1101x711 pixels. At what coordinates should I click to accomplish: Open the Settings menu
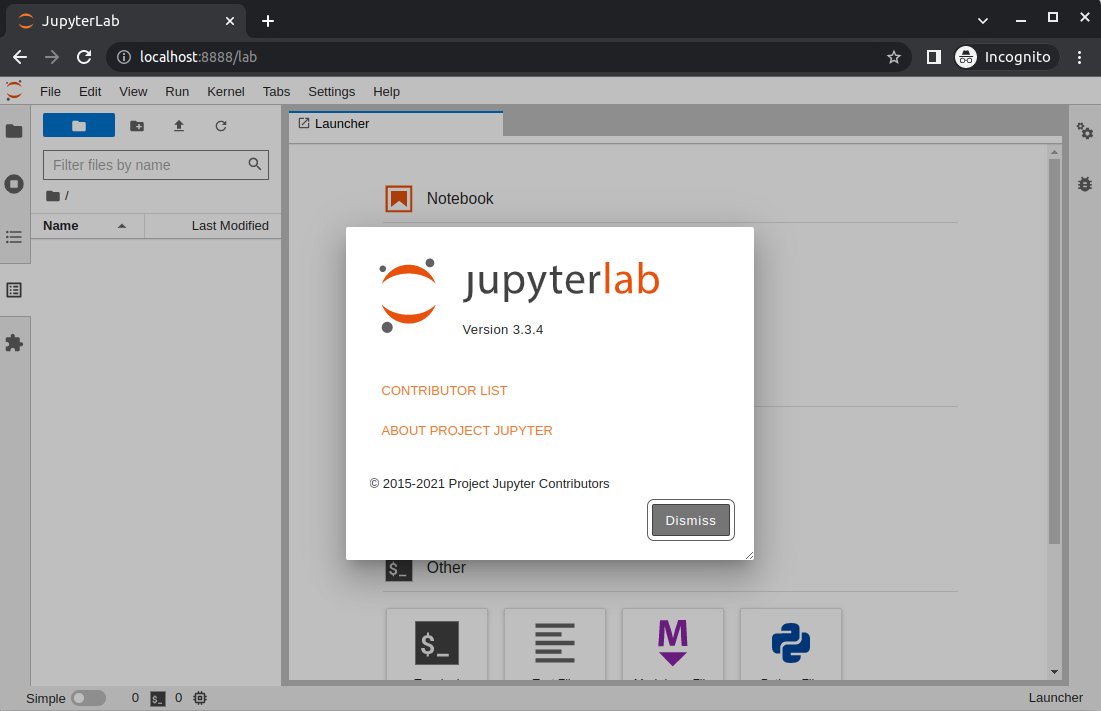[331, 92]
